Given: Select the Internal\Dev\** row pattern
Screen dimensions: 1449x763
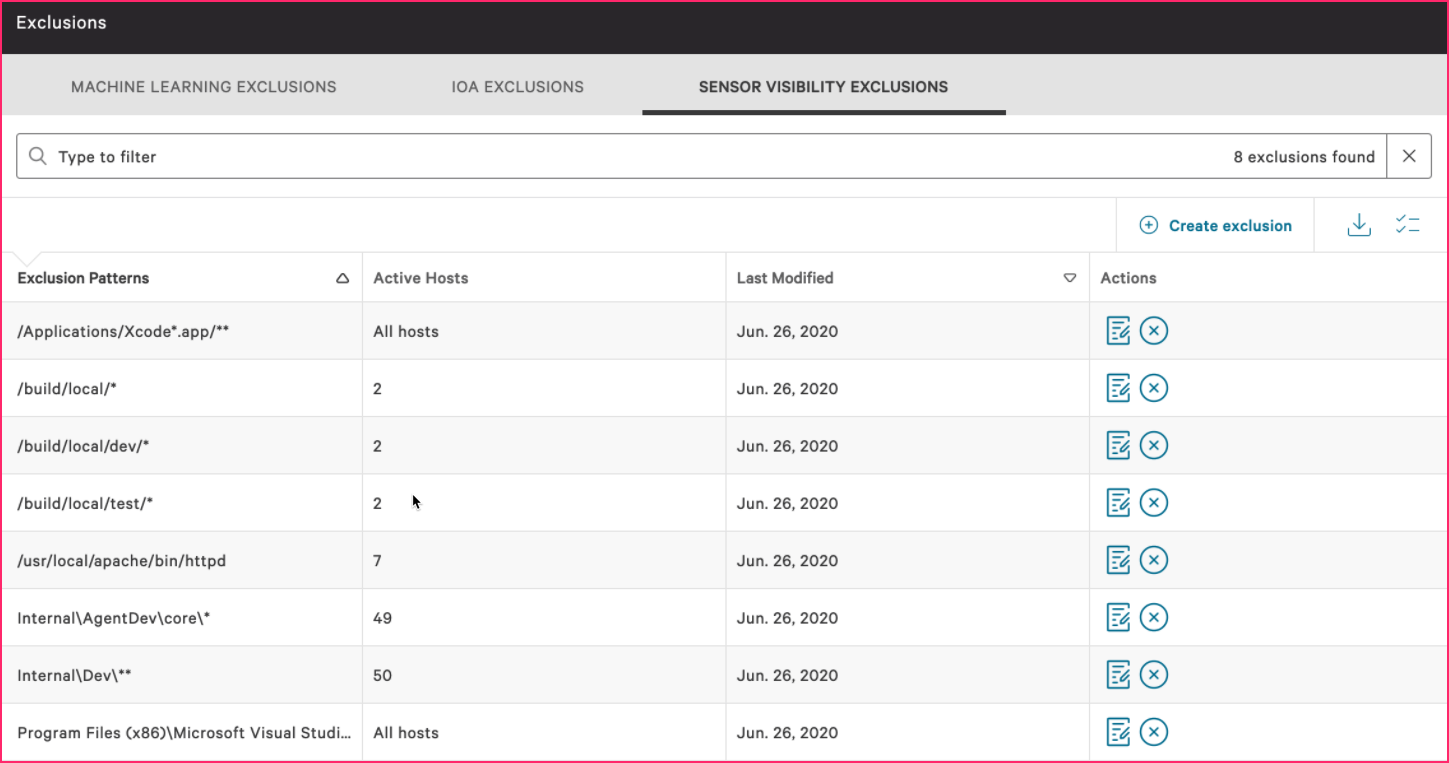Looking at the screenshot, I should 75,675.
